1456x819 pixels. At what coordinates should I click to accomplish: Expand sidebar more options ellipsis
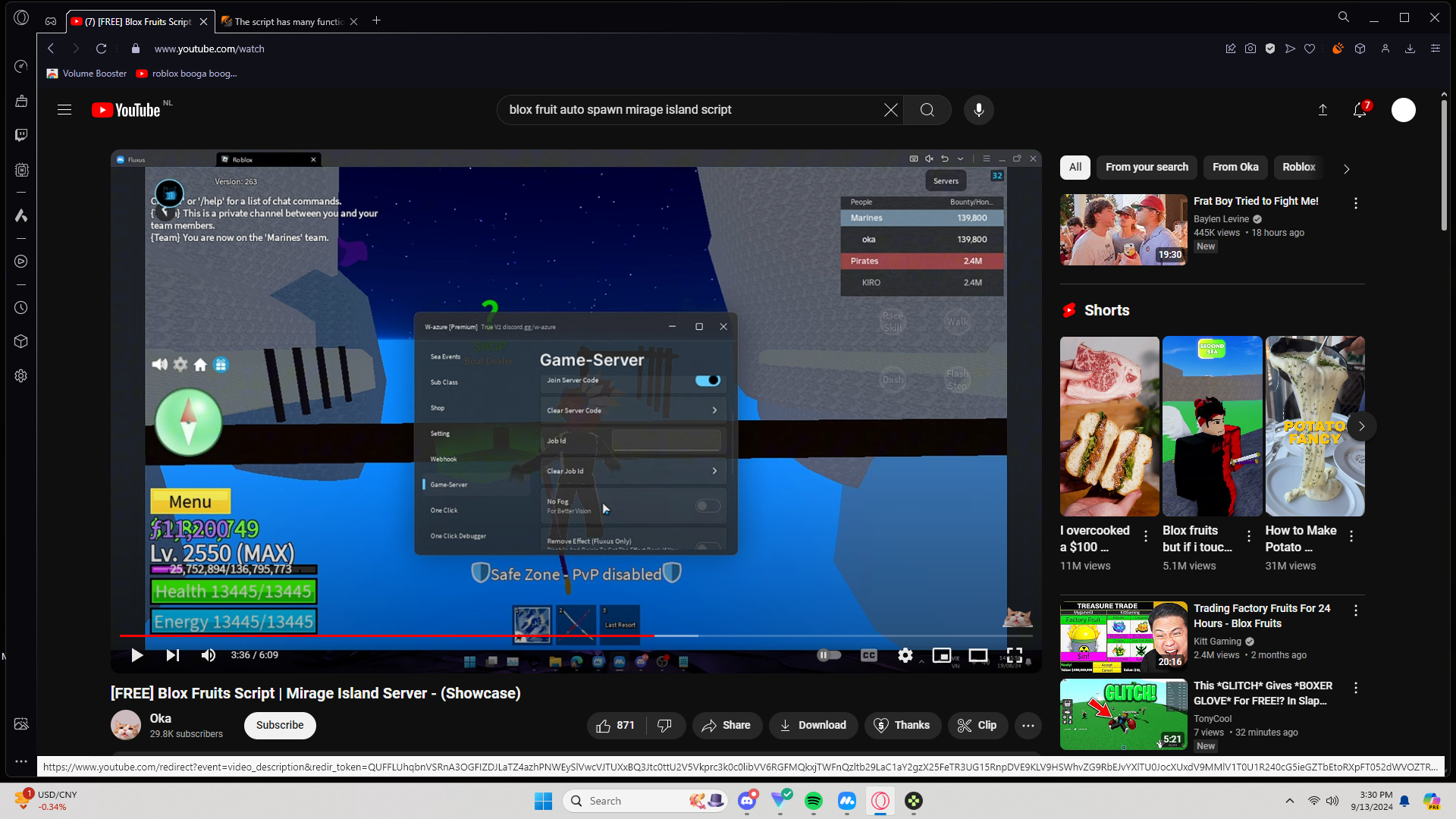click(21, 761)
